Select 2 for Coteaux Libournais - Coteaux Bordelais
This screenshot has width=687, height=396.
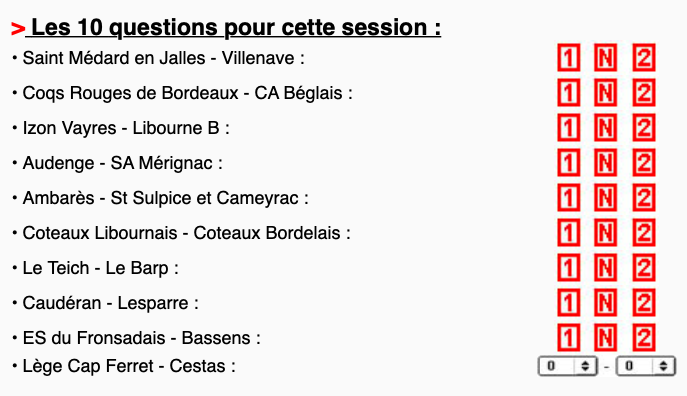[x=644, y=233]
